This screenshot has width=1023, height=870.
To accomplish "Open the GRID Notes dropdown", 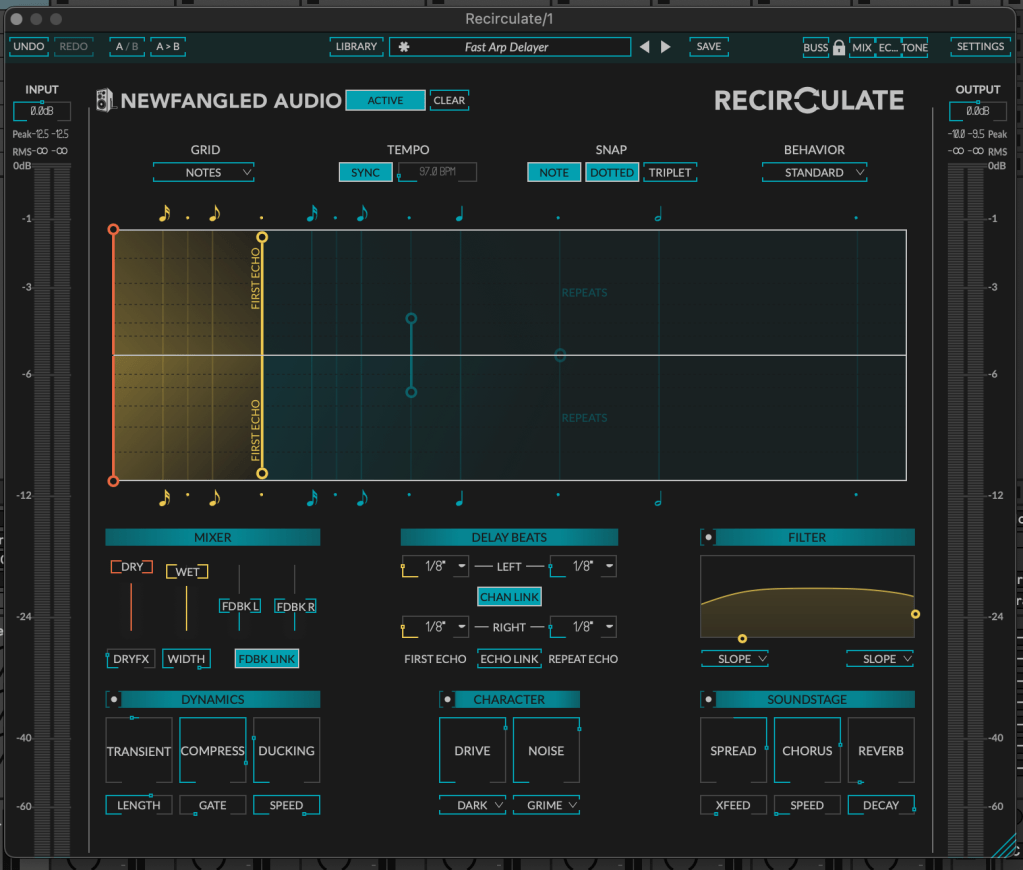I will [204, 173].
